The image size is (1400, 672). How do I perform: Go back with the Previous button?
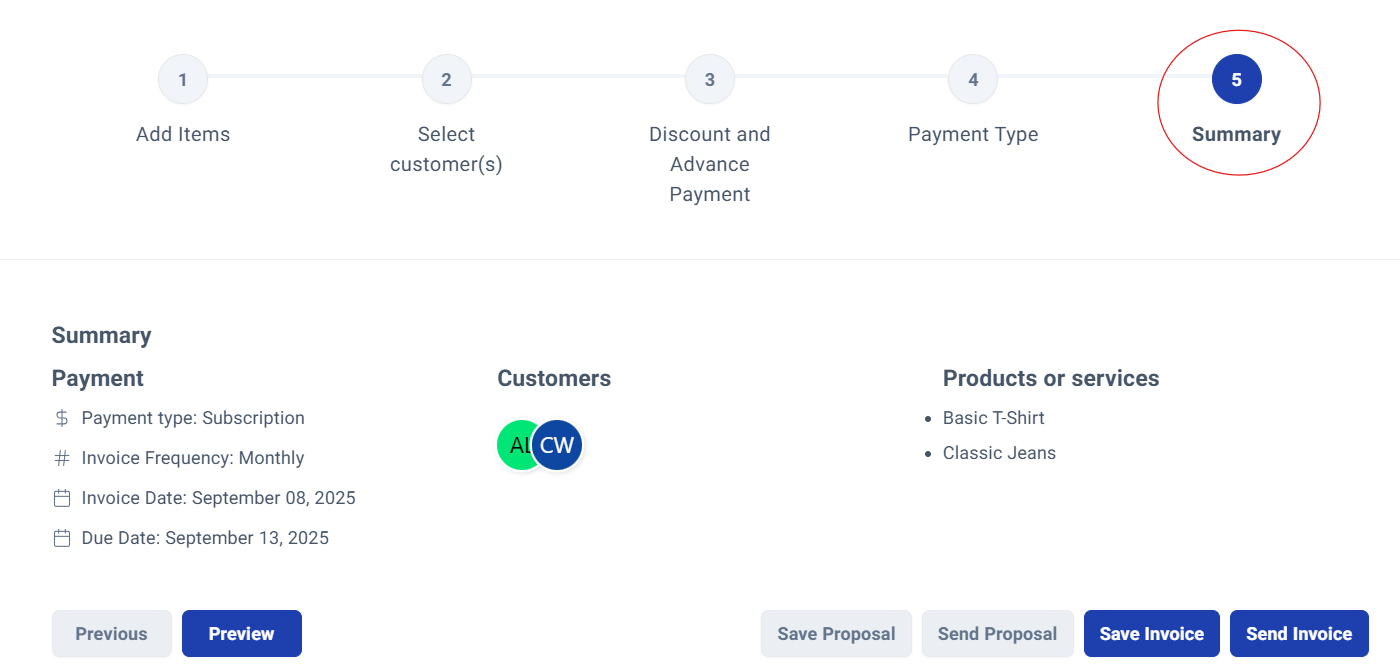112,634
